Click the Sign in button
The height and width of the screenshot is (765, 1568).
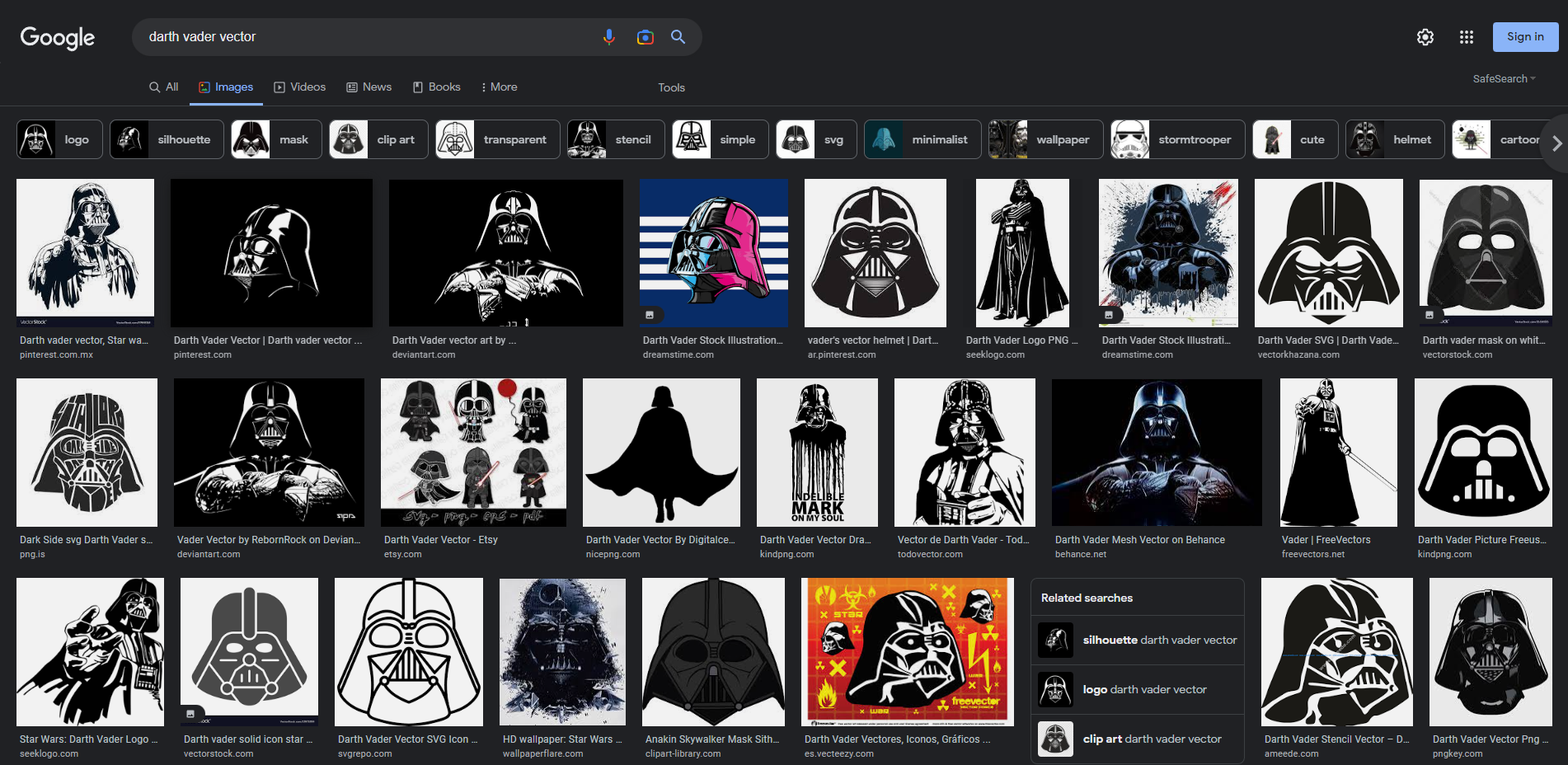1525,37
